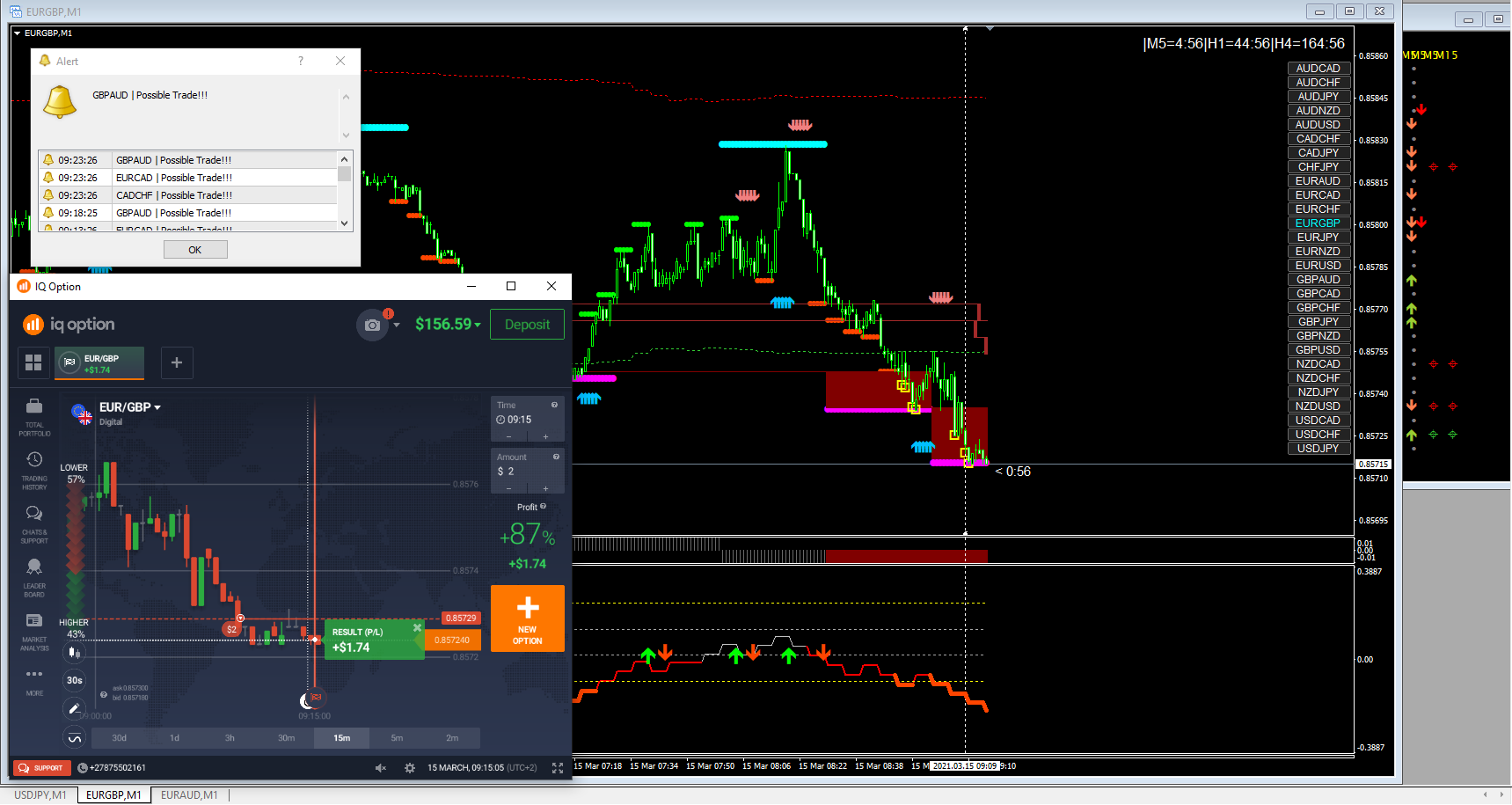Image resolution: width=1512 pixels, height=805 pixels.
Task: Click the orange New Option button
Action: coord(528,618)
